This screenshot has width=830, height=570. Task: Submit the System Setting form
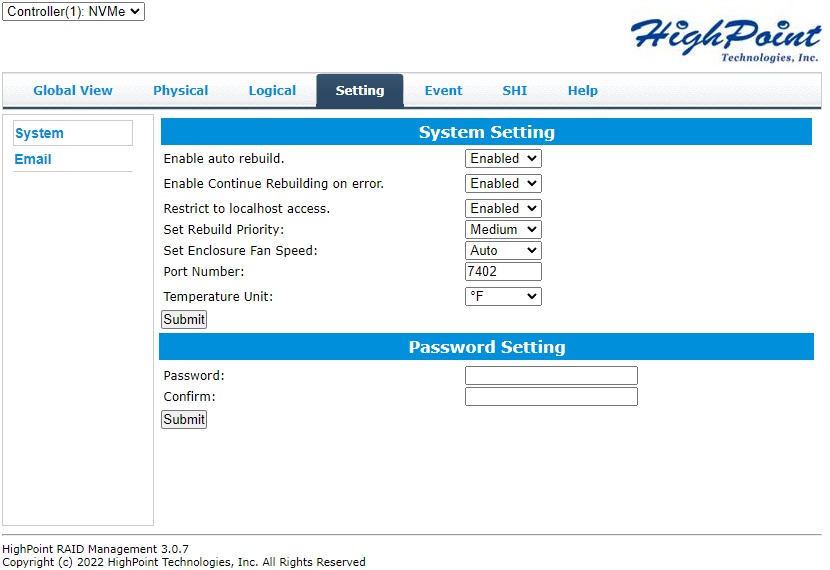[184, 319]
